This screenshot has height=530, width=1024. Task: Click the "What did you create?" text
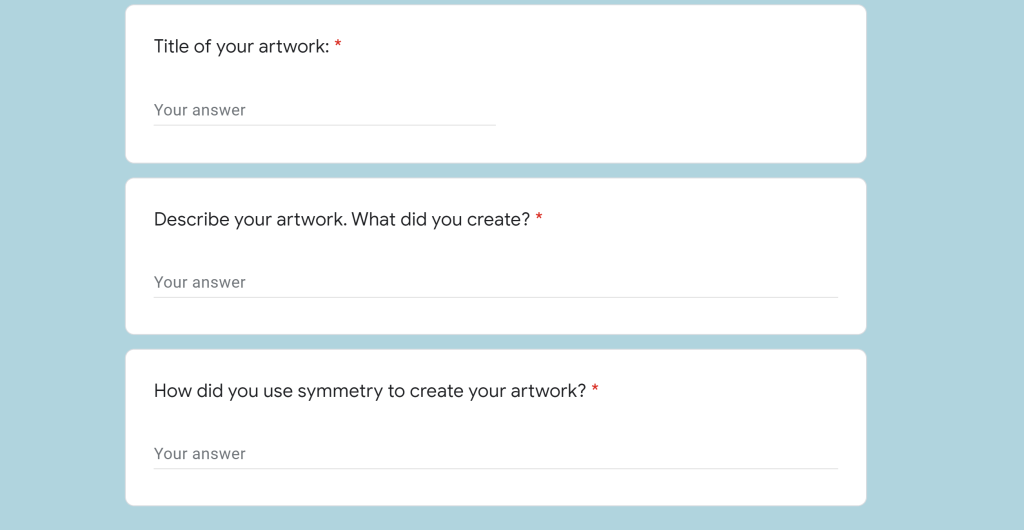[441, 219]
